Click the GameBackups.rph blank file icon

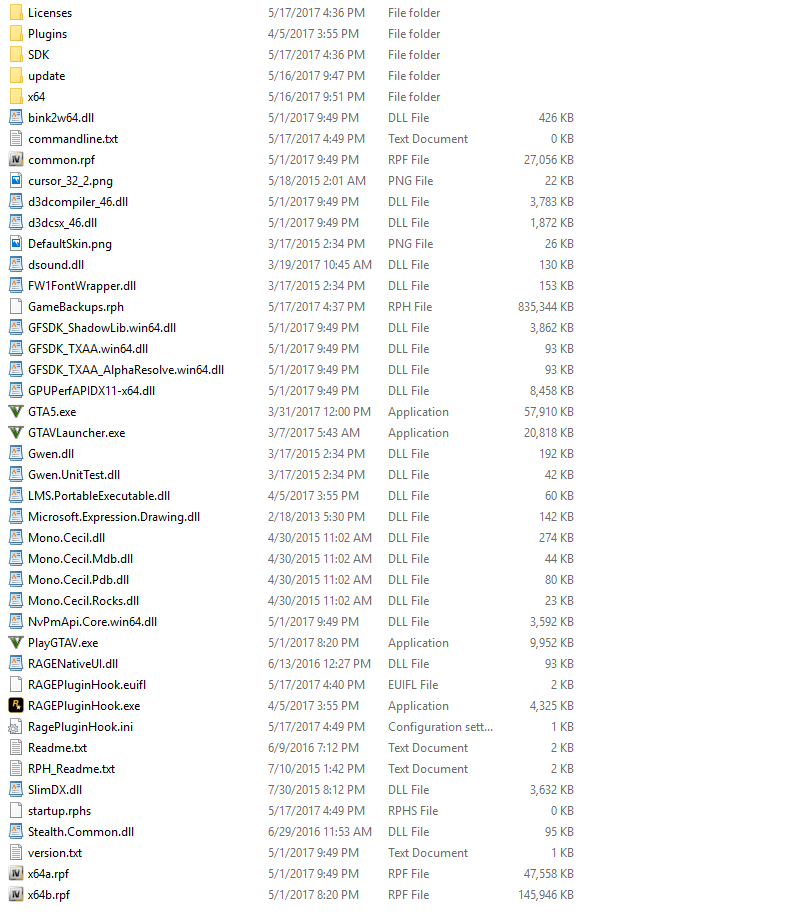click(x=16, y=306)
